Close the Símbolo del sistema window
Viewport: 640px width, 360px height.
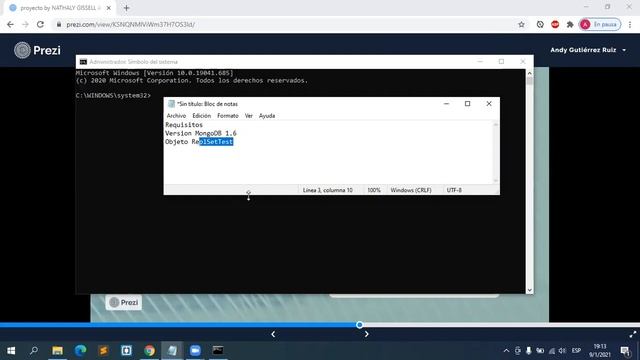tap(523, 62)
